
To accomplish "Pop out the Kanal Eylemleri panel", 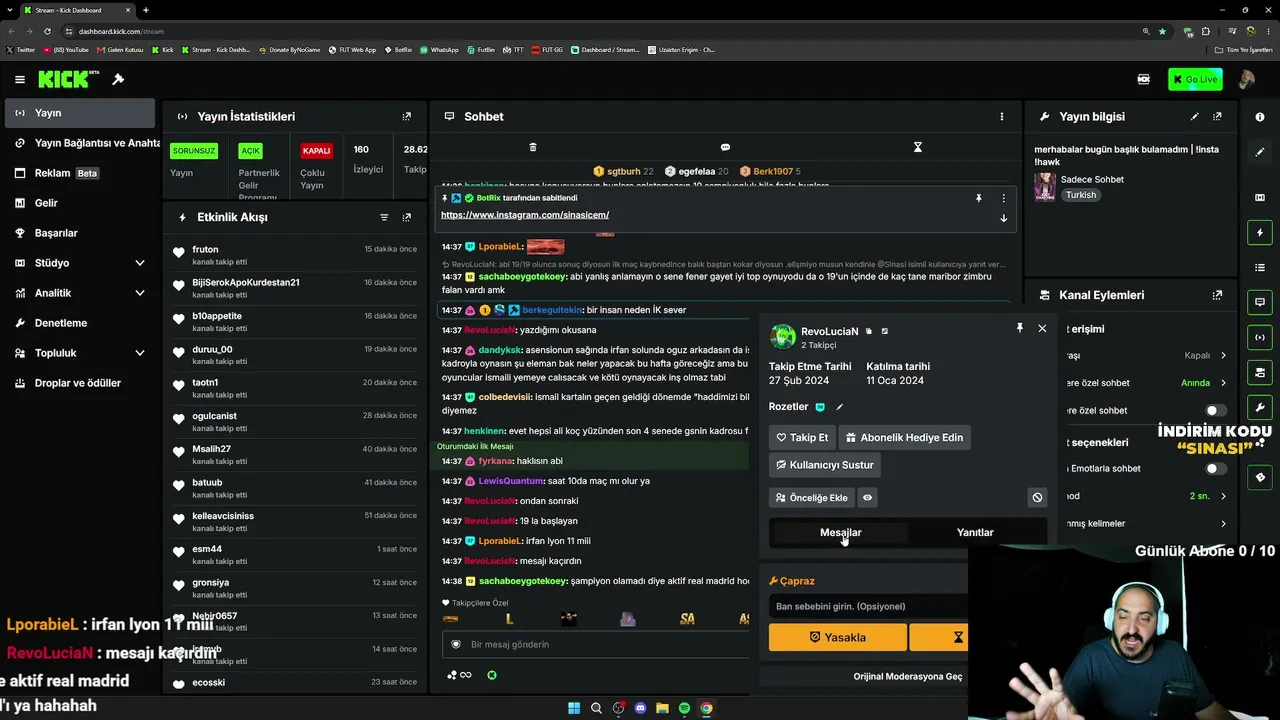I will coord(1217,295).
